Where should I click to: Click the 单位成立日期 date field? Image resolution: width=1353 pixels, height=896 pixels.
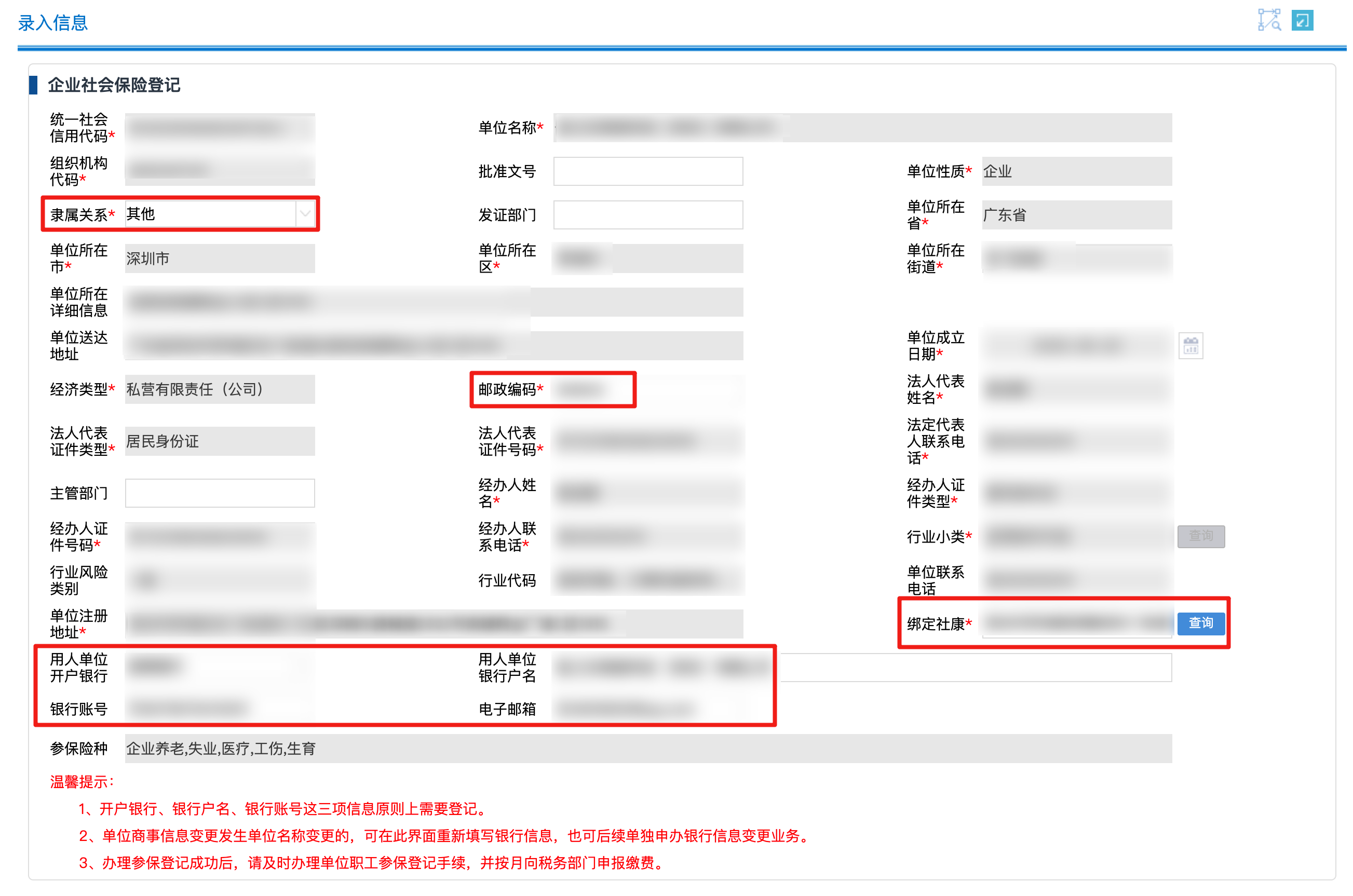(x=1077, y=345)
